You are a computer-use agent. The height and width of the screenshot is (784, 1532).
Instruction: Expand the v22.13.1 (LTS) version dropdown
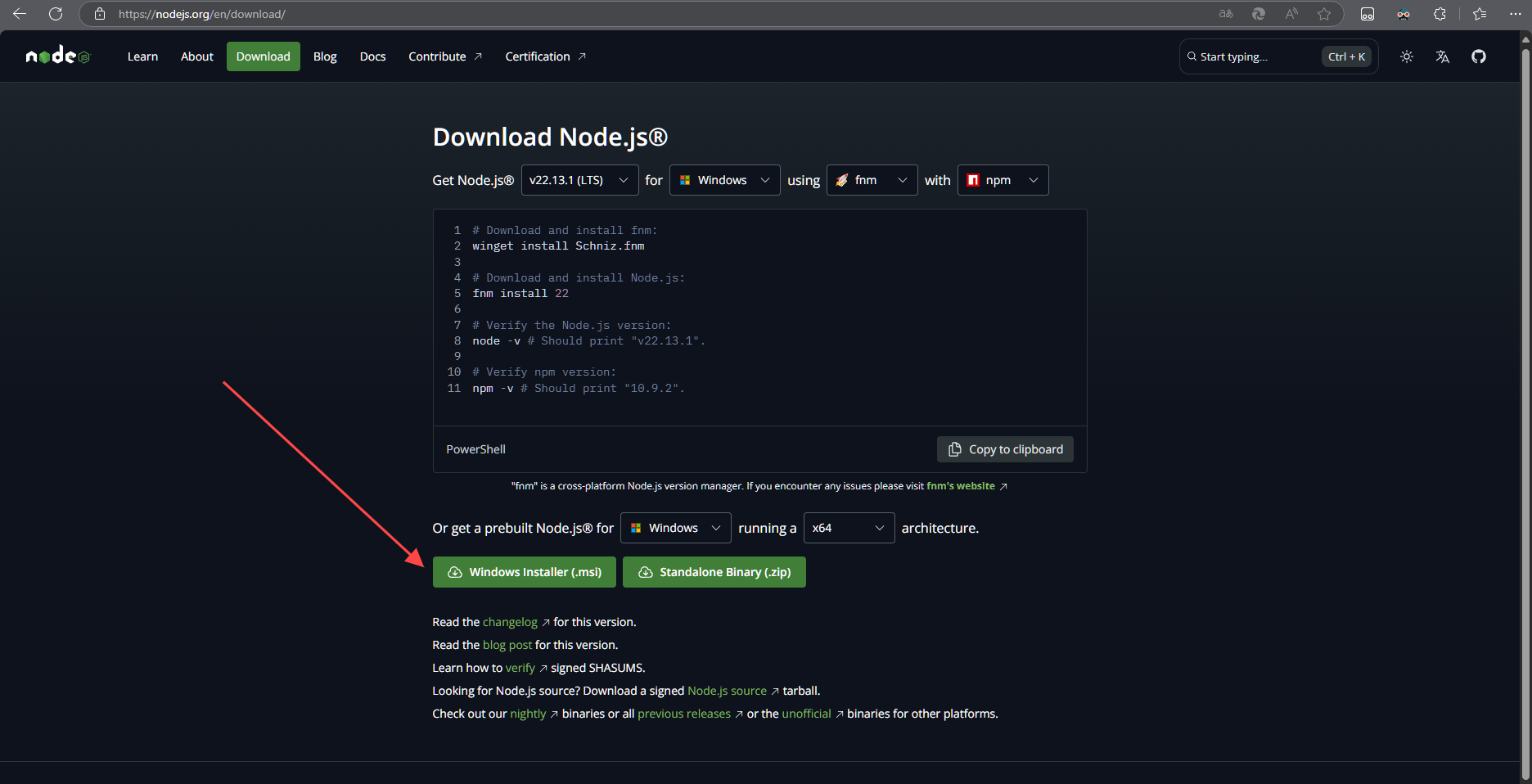(x=579, y=180)
